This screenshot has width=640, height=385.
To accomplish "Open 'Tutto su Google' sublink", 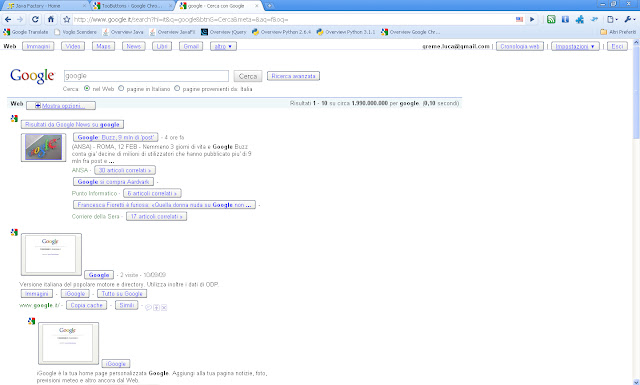I will point(122,294).
